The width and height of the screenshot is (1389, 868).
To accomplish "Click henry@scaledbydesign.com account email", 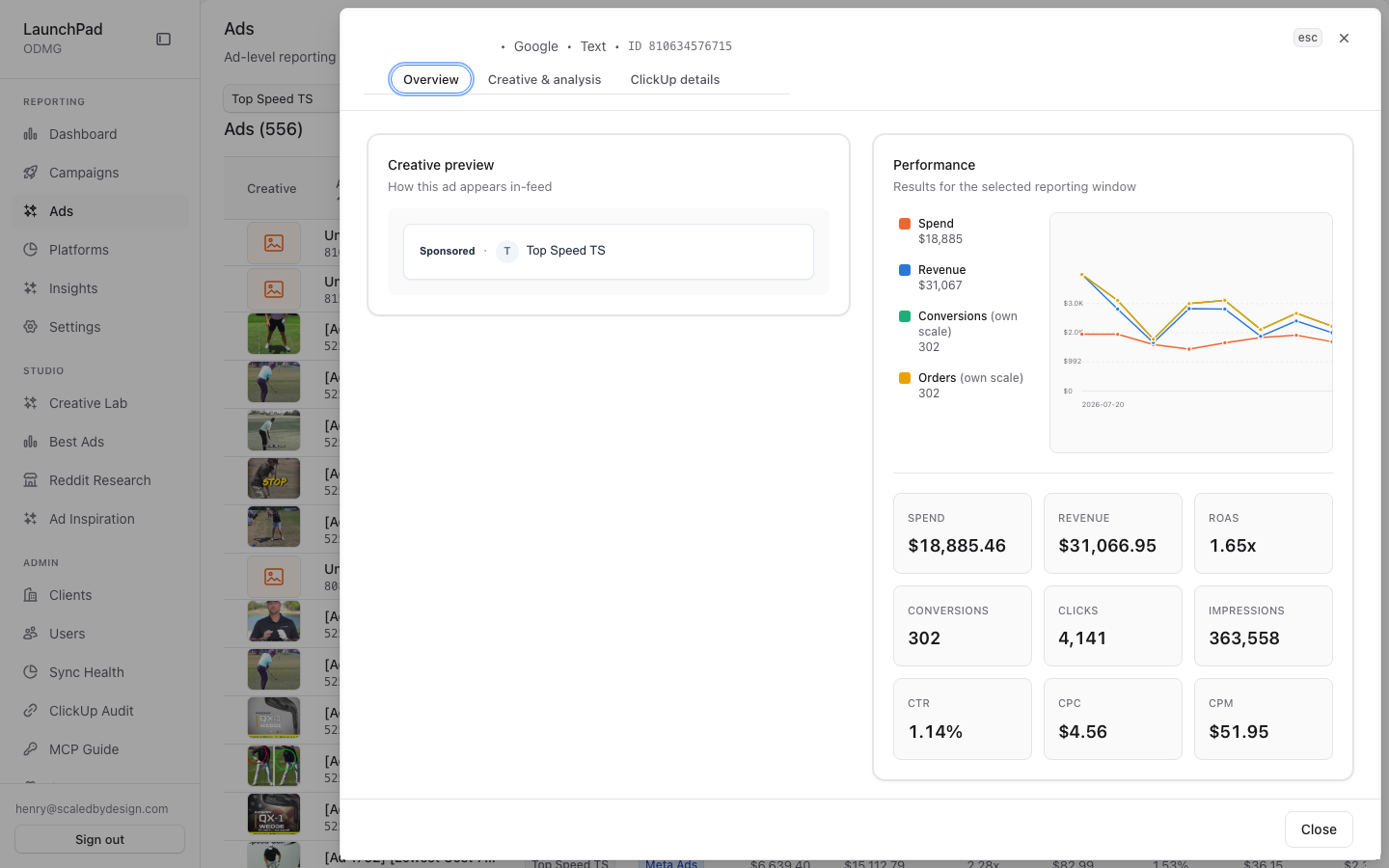I will (92, 809).
